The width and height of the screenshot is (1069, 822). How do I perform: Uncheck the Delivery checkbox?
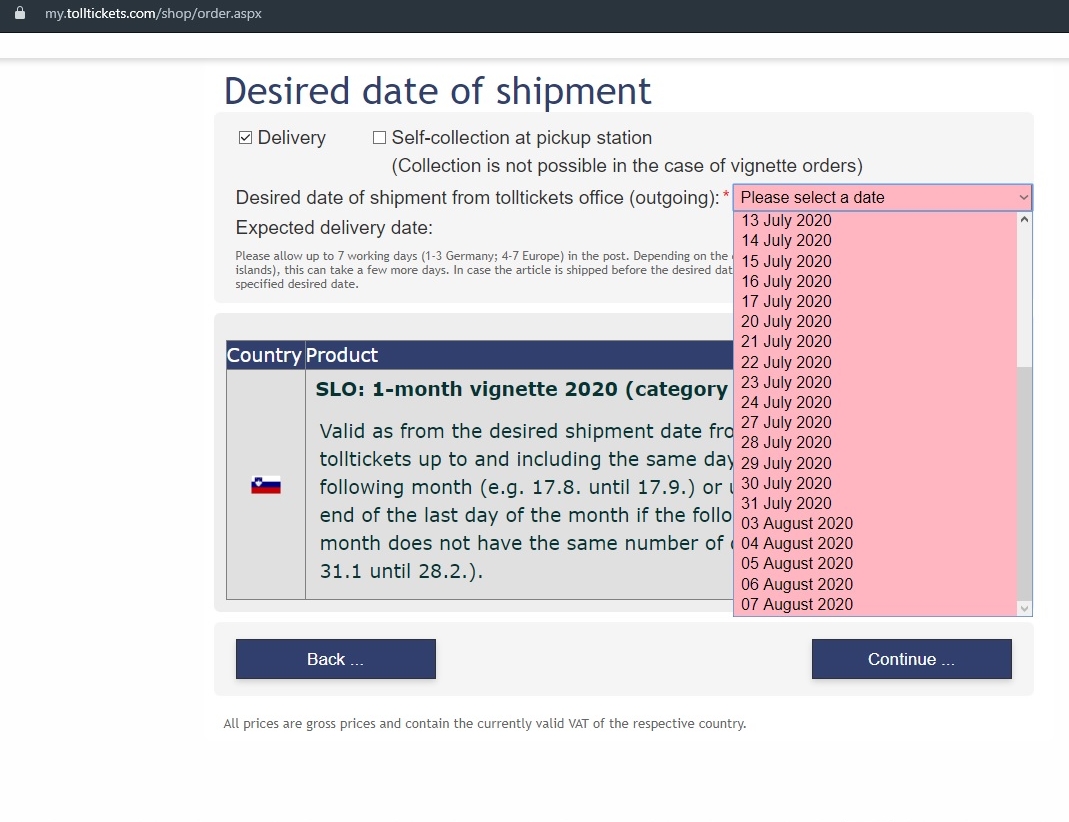coord(245,138)
